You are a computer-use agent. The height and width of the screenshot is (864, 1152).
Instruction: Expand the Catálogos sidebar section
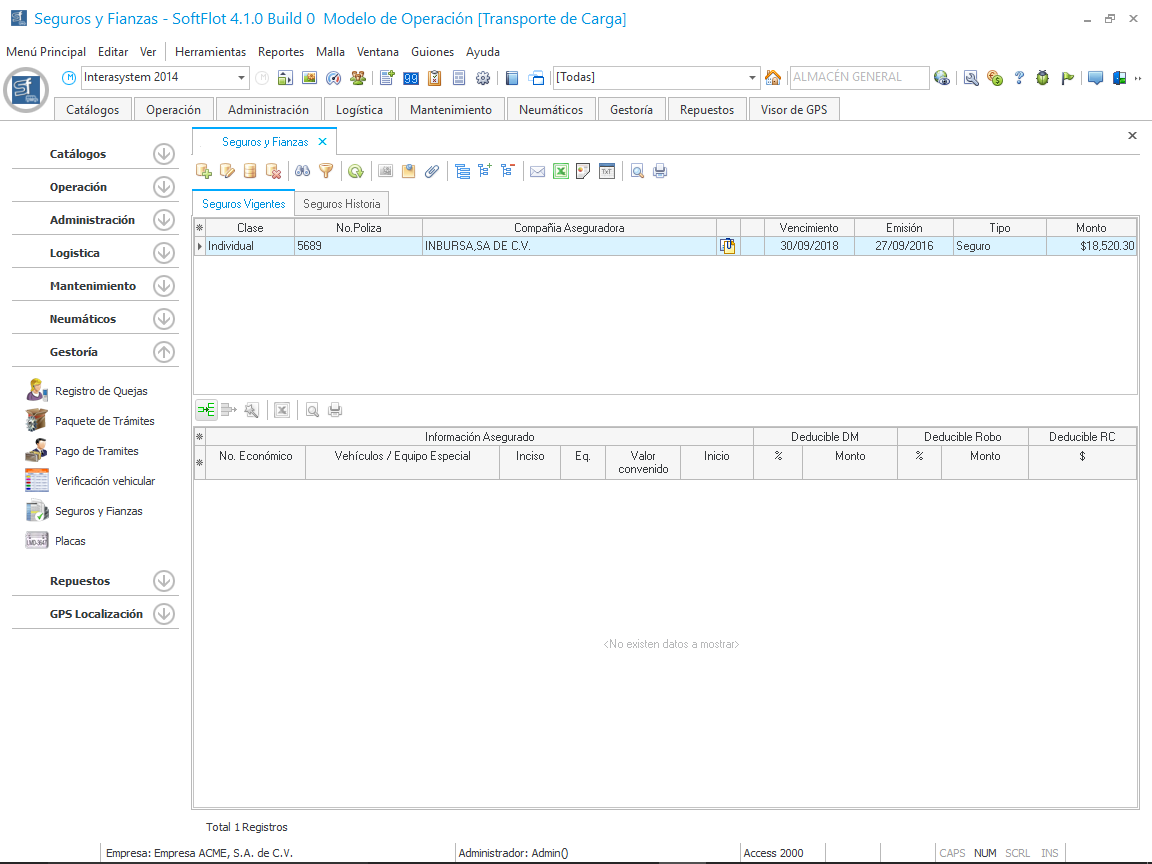pyautogui.click(x=164, y=154)
